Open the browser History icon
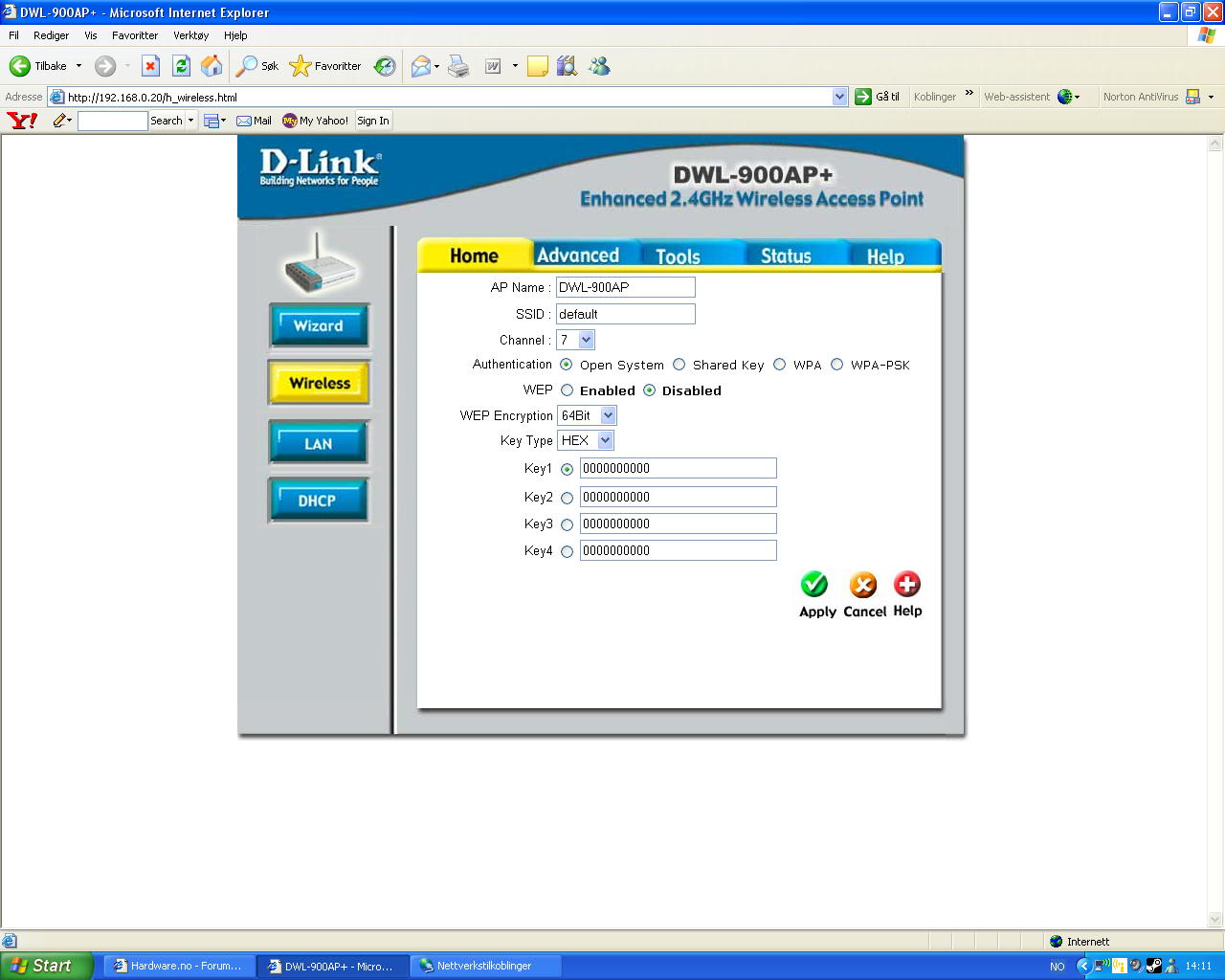Screen dimensions: 1225x980 385,66
